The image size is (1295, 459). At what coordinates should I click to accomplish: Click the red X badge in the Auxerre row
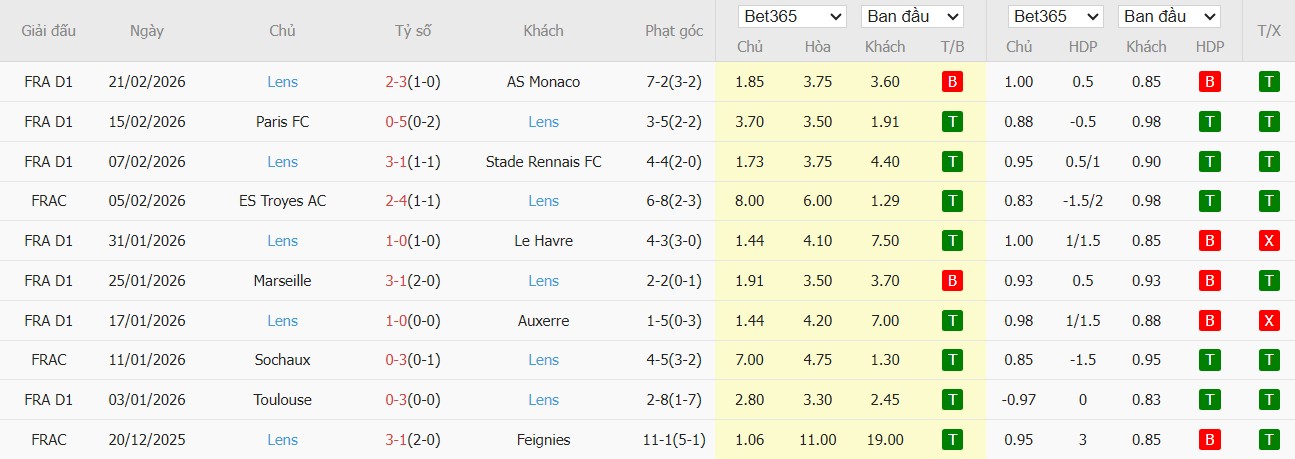point(1269,321)
